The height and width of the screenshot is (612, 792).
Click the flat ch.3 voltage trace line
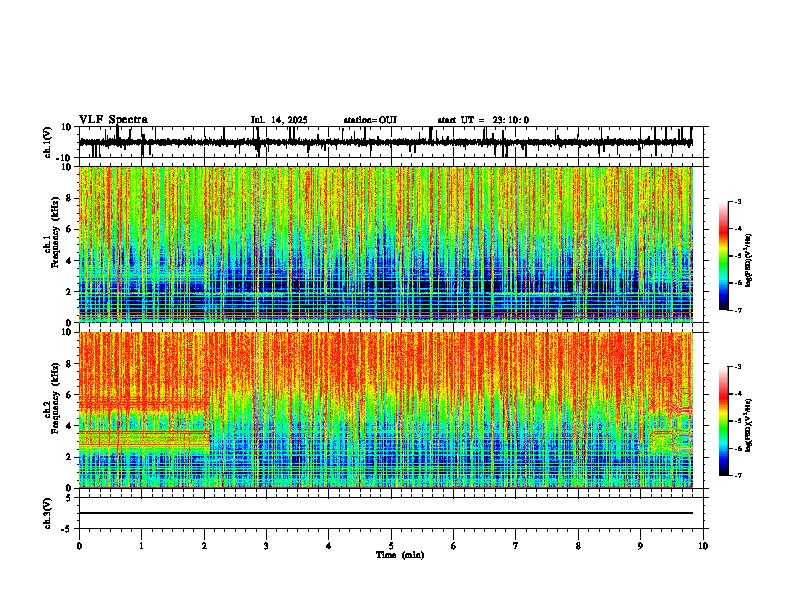coord(386,513)
